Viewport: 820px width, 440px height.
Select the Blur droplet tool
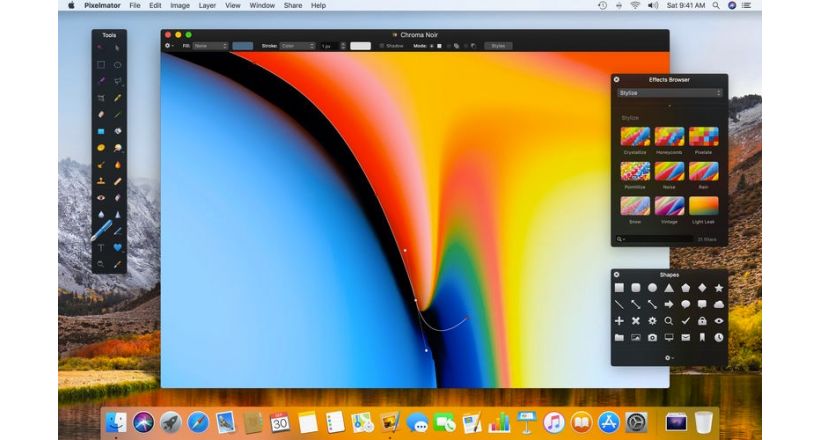tap(101, 215)
